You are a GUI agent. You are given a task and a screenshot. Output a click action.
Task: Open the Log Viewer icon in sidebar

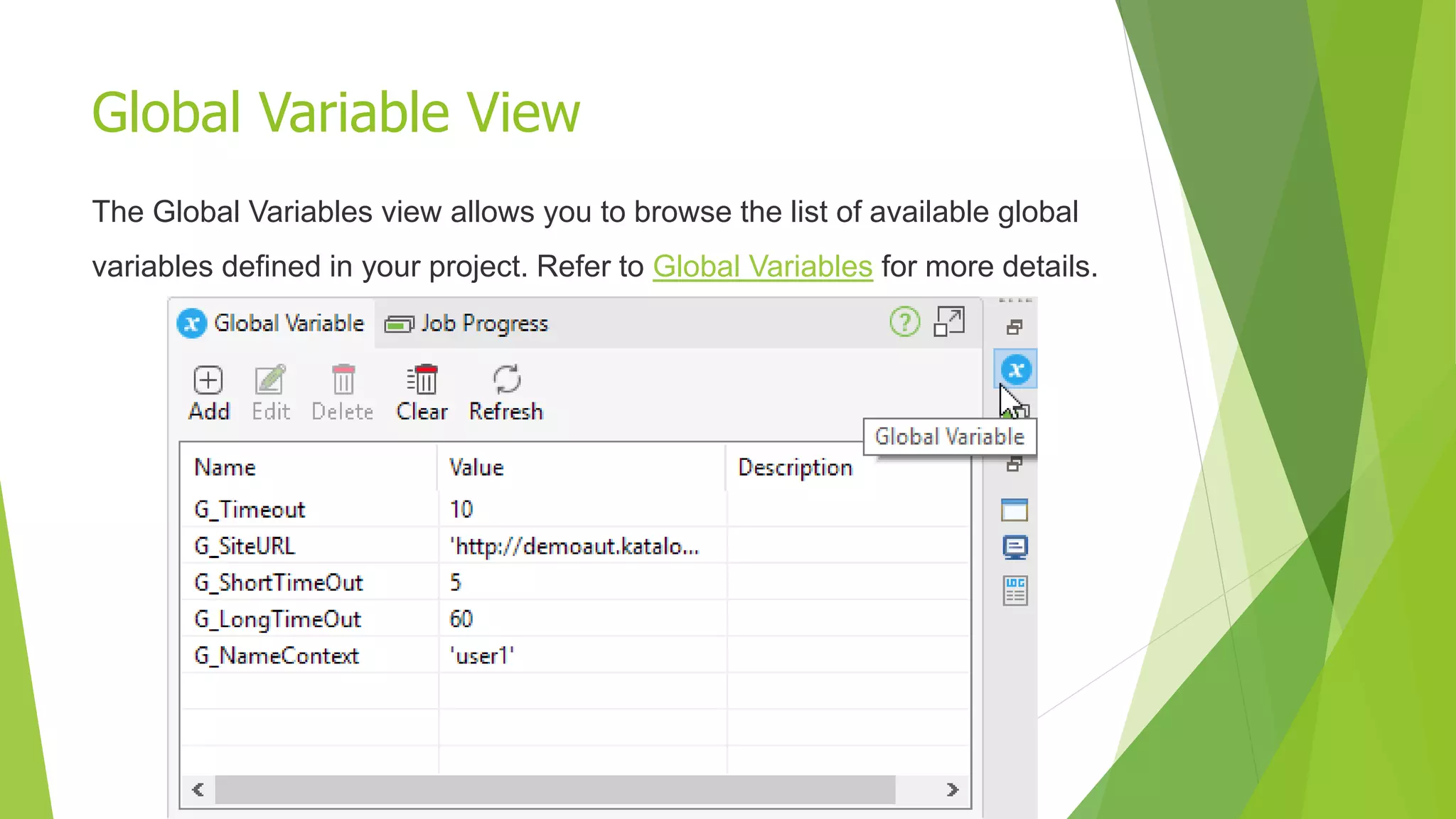pyautogui.click(x=1015, y=591)
